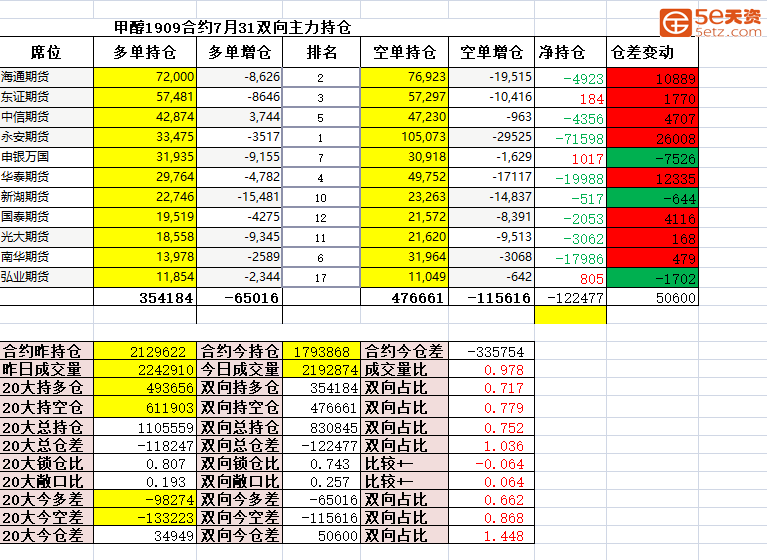The height and width of the screenshot is (560, 767).
Task: Click the 双向敞口比 value 0.257
Action: click(x=321, y=481)
